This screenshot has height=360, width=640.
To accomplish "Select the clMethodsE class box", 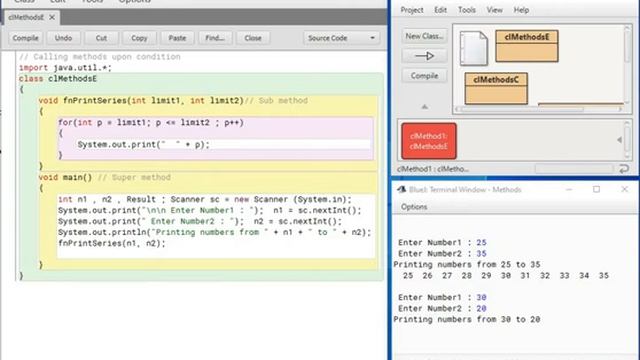I will [527, 46].
